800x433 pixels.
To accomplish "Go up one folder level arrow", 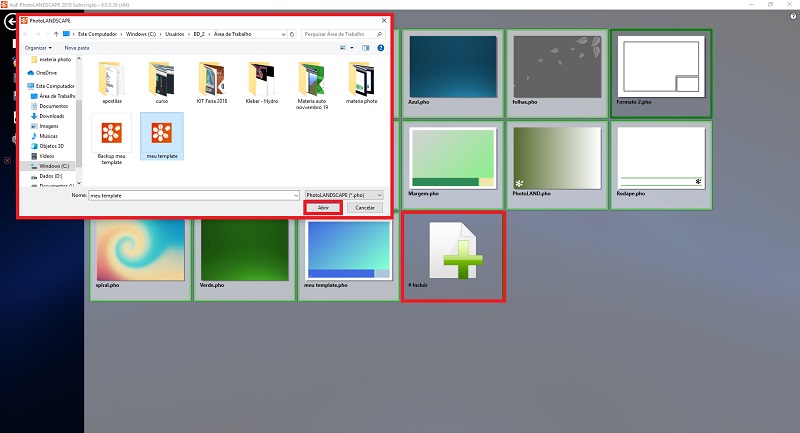I will pyautogui.click(x=56, y=34).
